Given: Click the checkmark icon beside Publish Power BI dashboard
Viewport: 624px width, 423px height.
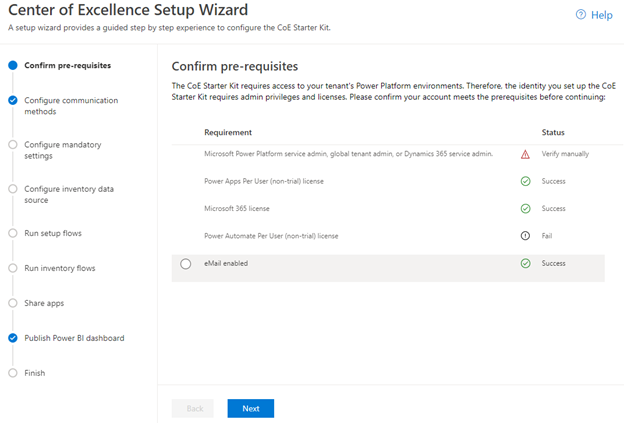Looking at the screenshot, I should (13, 338).
